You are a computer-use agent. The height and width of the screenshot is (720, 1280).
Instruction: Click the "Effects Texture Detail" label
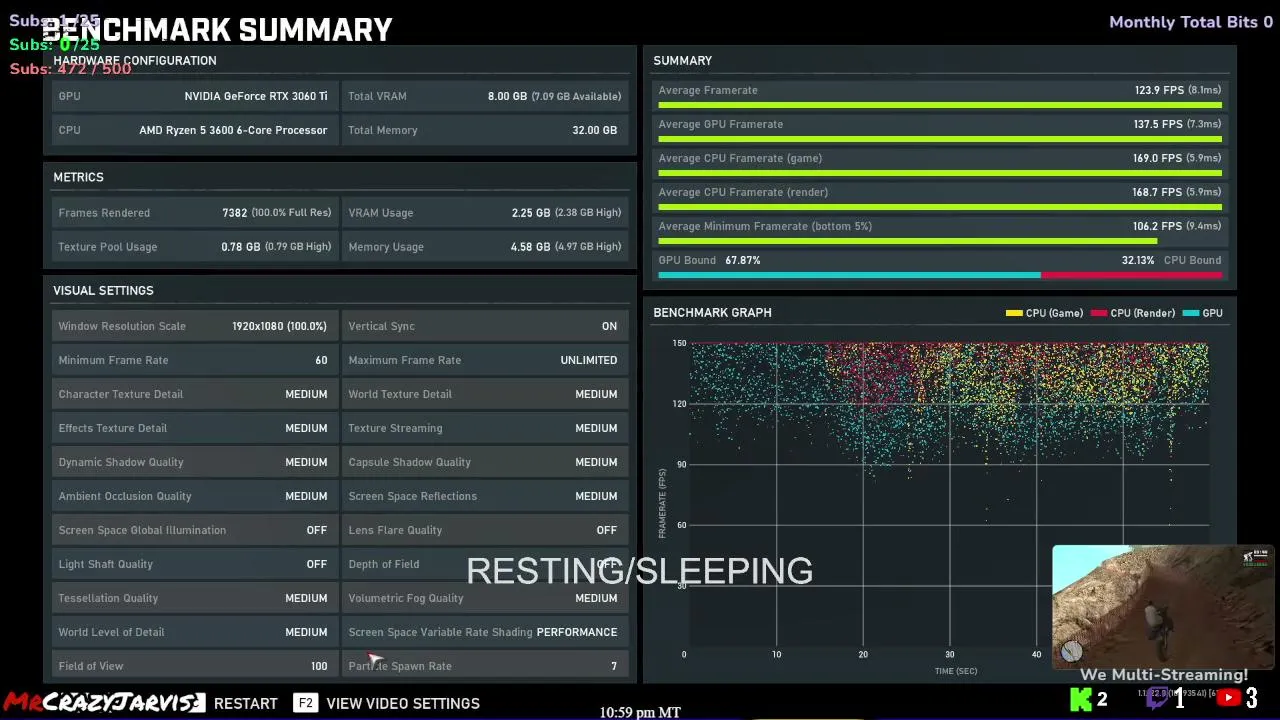pyautogui.click(x=112, y=428)
